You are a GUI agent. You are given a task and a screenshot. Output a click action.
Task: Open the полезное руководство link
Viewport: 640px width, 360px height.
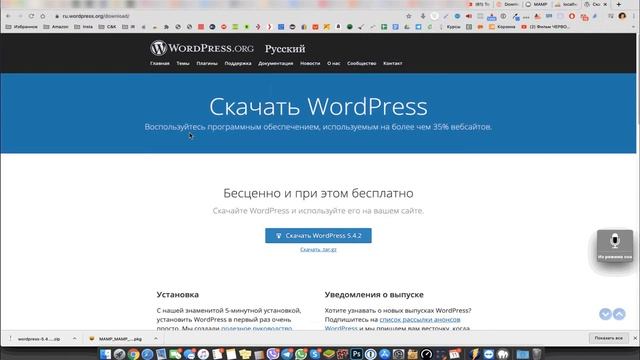point(257,328)
